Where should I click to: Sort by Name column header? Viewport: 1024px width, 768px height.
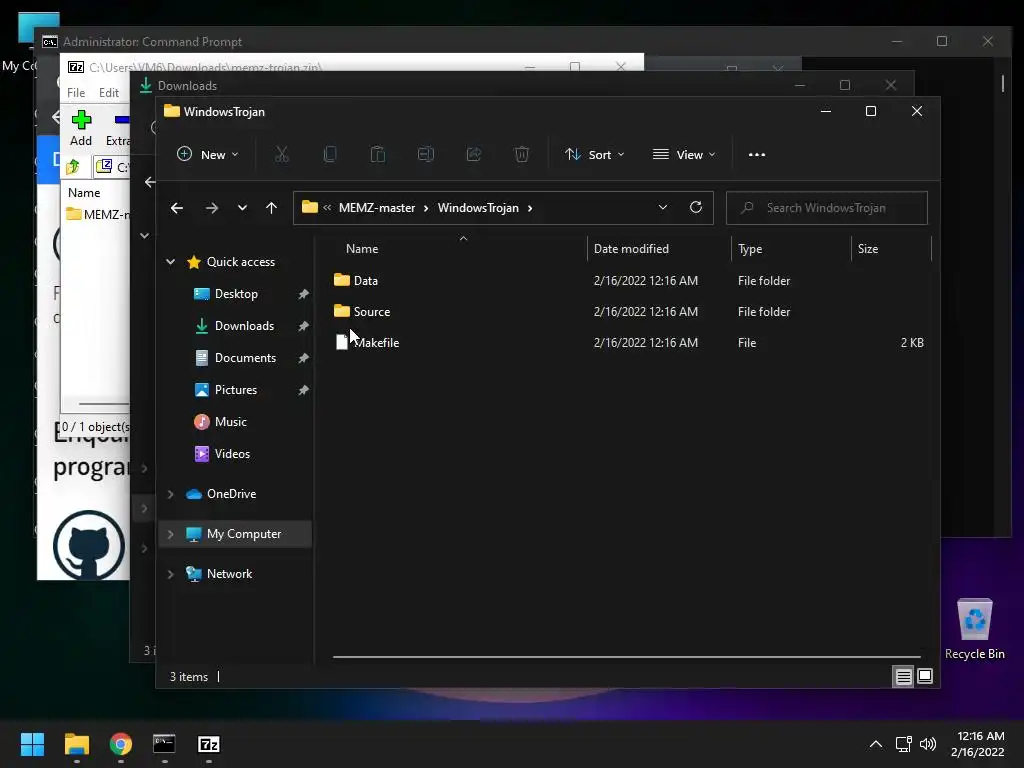362,249
